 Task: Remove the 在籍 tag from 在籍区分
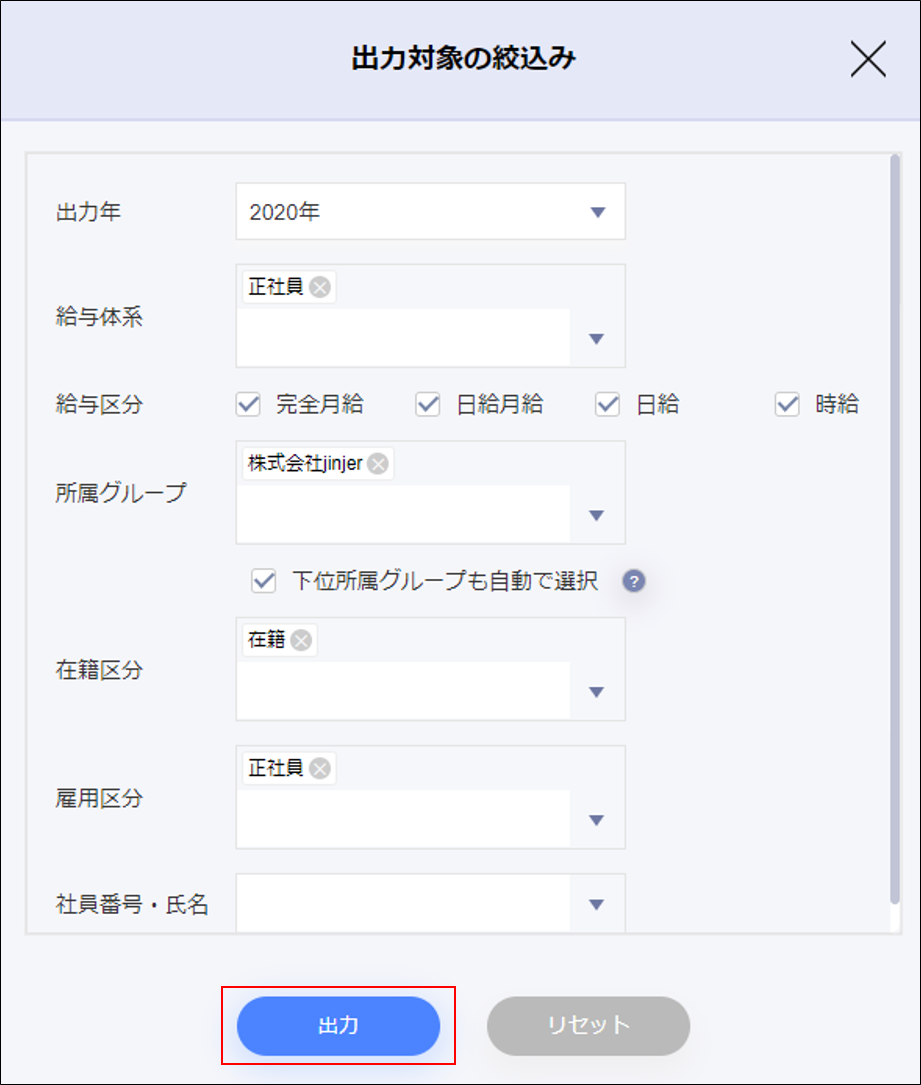(300, 641)
